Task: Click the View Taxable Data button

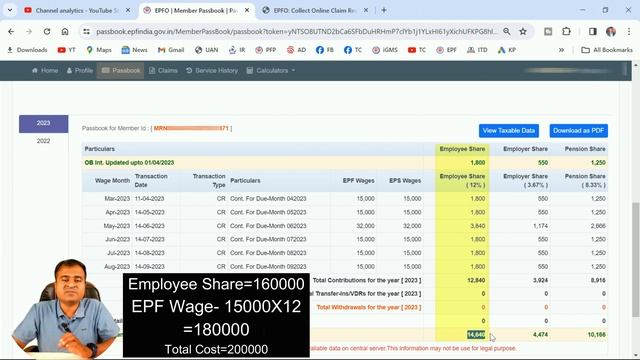Action: coord(509,131)
